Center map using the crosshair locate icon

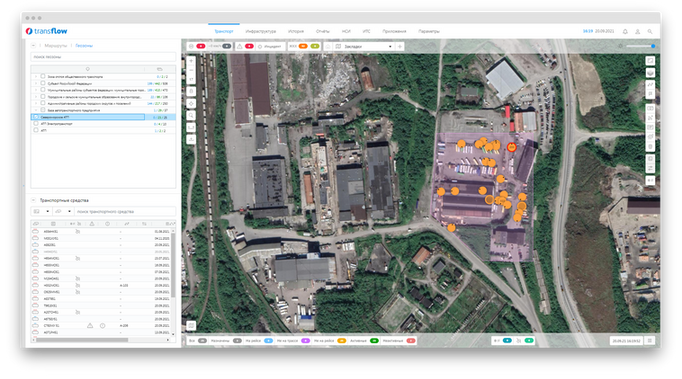(x=191, y=104)
